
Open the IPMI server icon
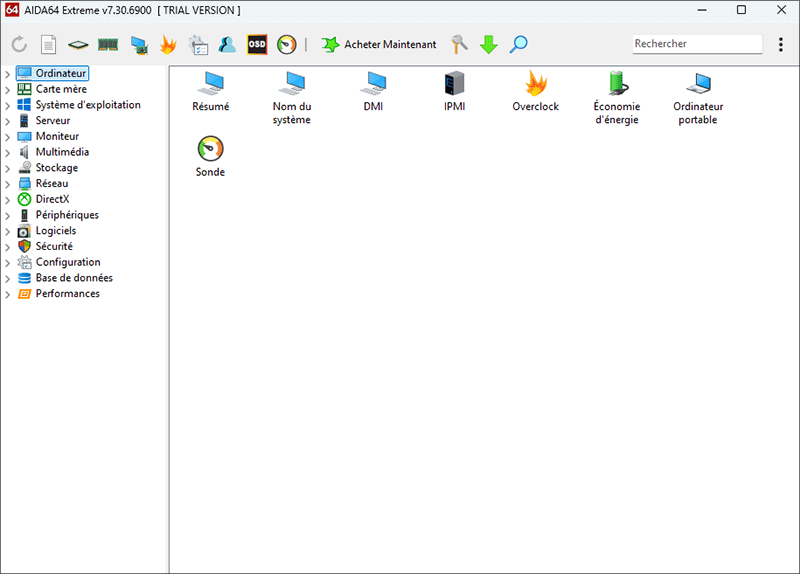click(455, 83)
